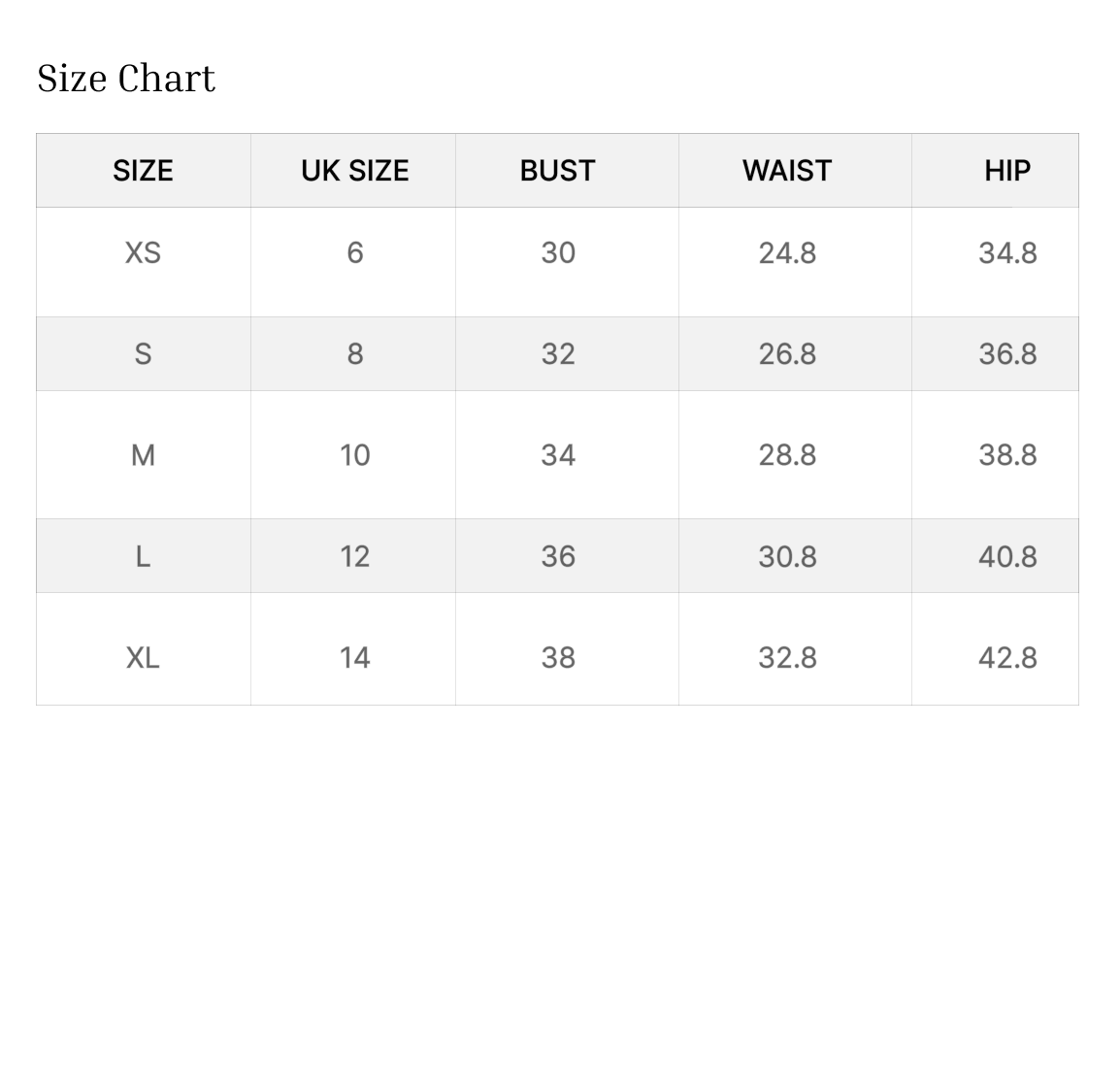
Task: Select hip value 42.8 cell
Action: [1007, 658]
